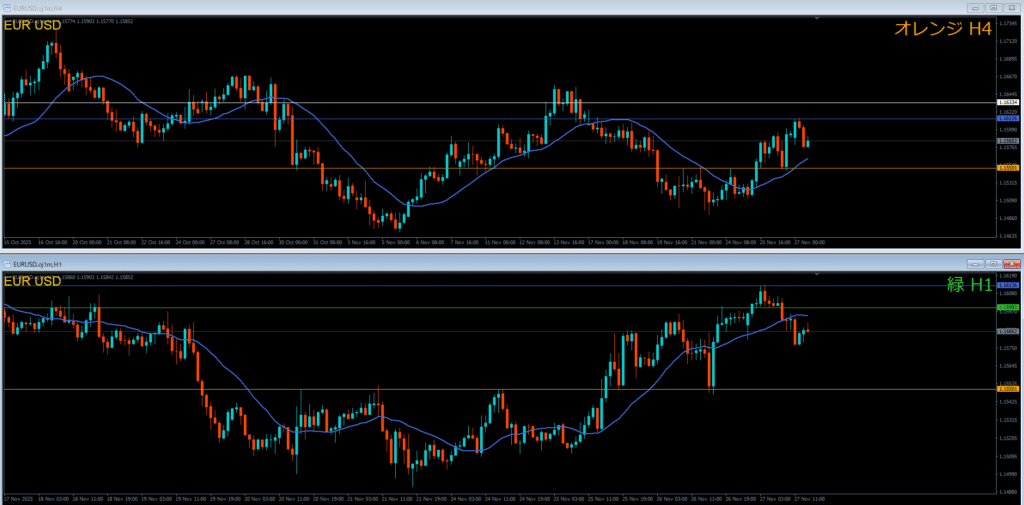Click the green price label on H1 price axis
This screenshot has height=505, width=1024.
click(x=1008, y=307)
